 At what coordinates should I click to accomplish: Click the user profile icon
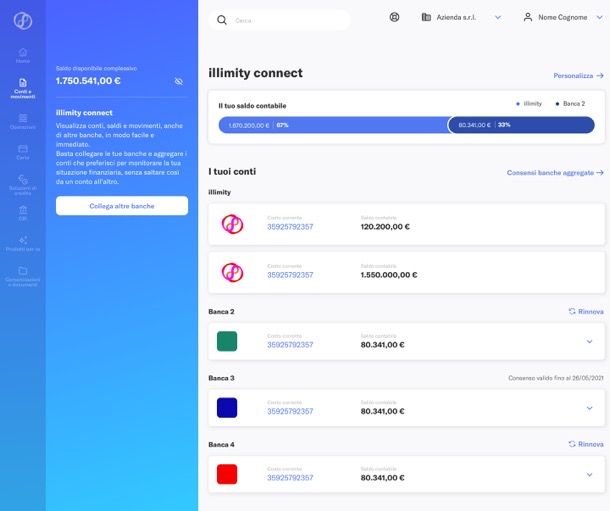click(x=528, y=17)
